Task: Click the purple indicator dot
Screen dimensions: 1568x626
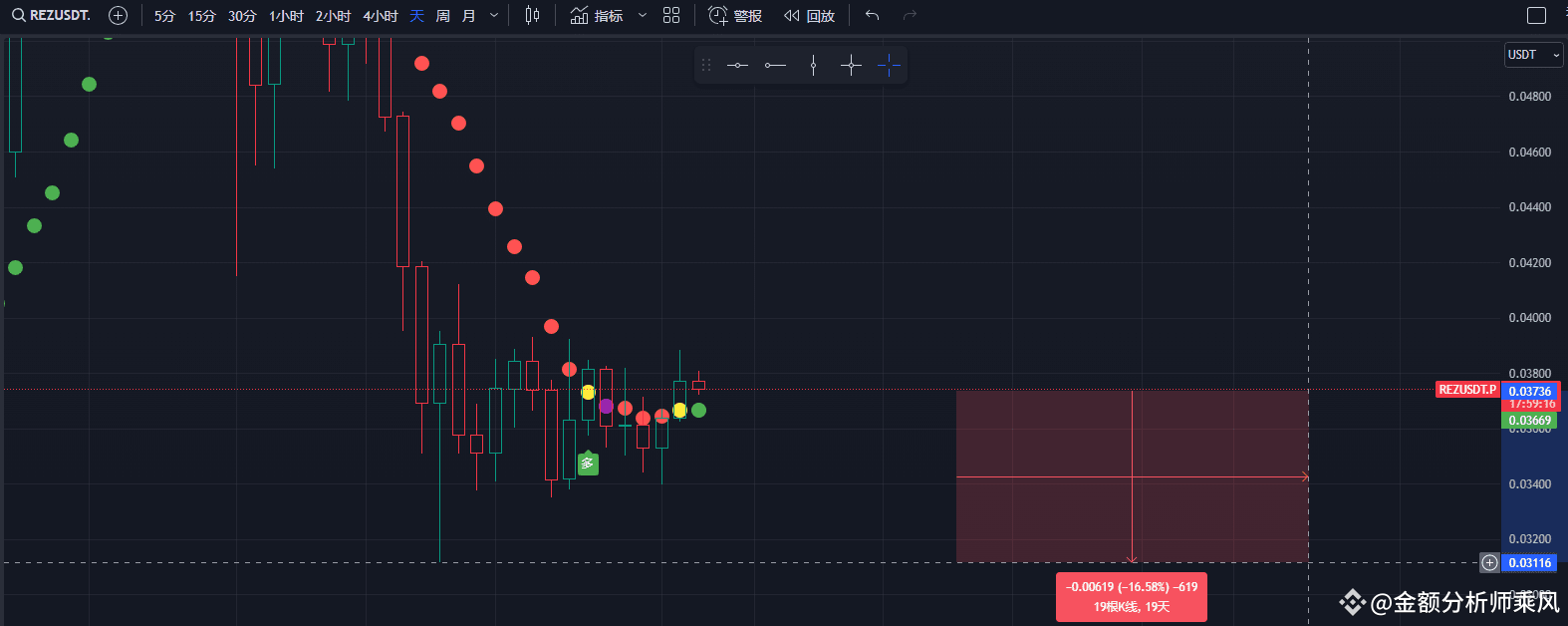Action: 606,406
